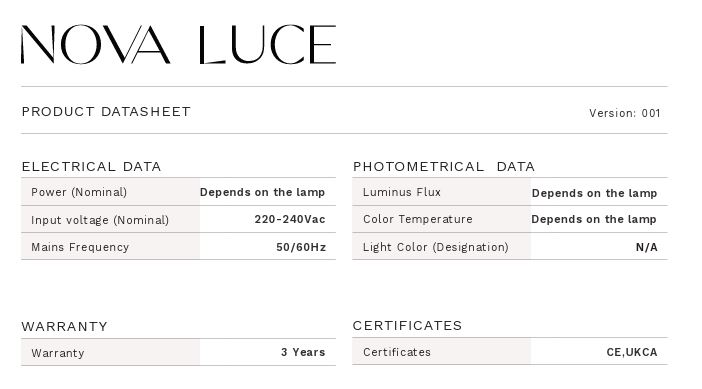Click the Power (Nominal) row label
The height and width of the screenshot is (389, 702).
point(79,192)
